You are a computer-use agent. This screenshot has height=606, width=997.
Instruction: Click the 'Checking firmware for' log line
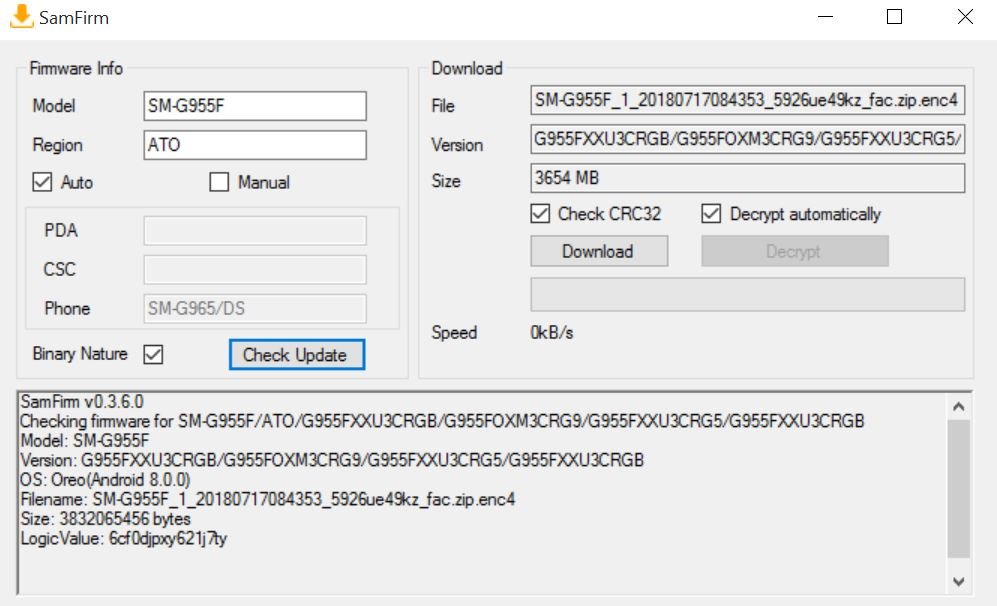pos(442,421)
